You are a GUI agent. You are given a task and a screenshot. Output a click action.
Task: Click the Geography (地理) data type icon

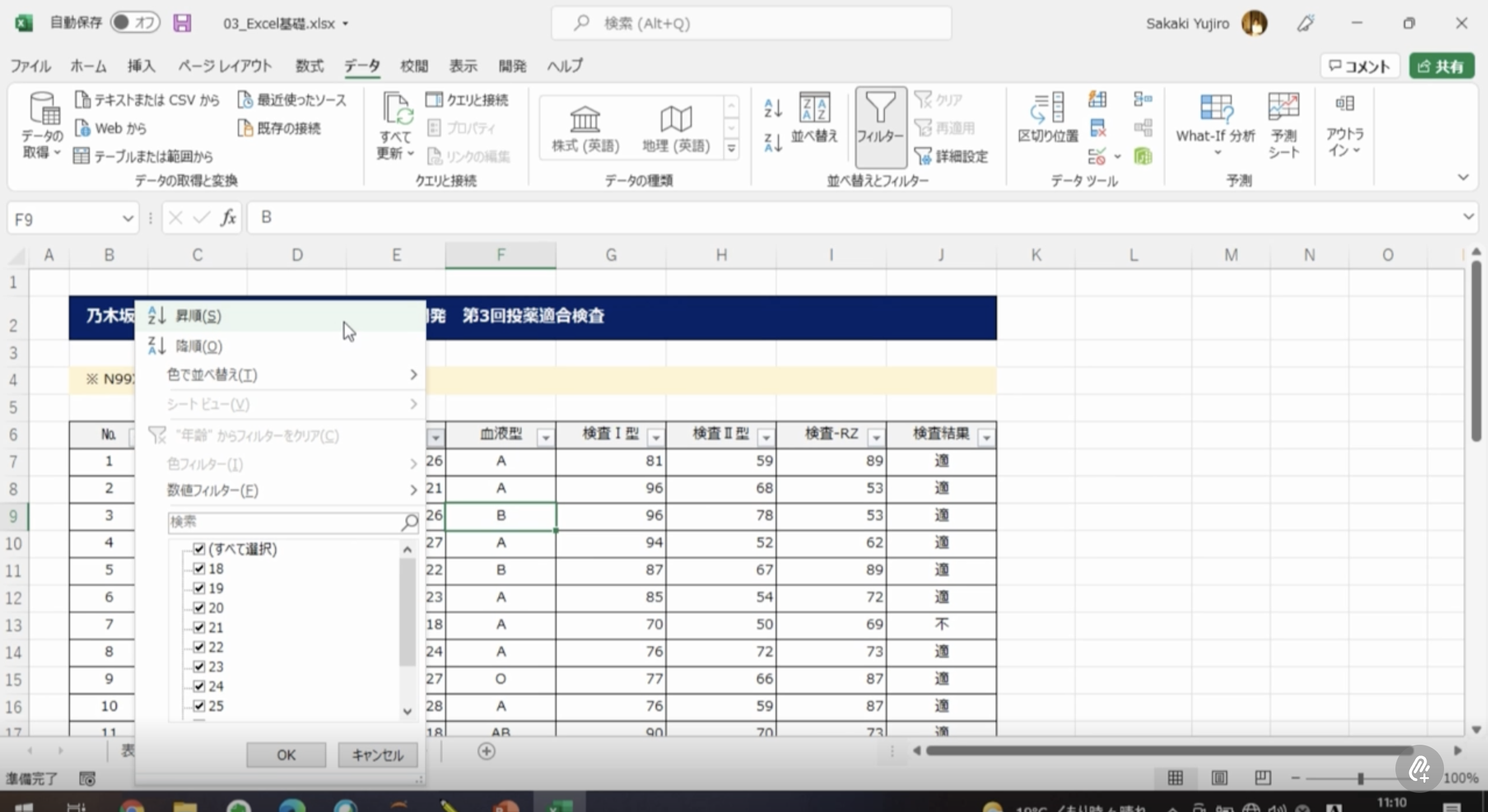click(675, 119)
